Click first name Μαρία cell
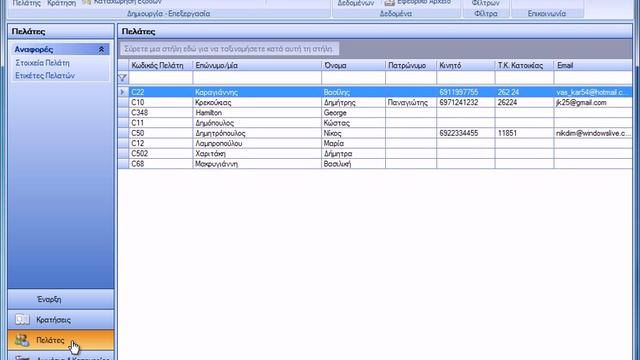The height and width of the screenshot is (360, 640). [x=353, y=143]
